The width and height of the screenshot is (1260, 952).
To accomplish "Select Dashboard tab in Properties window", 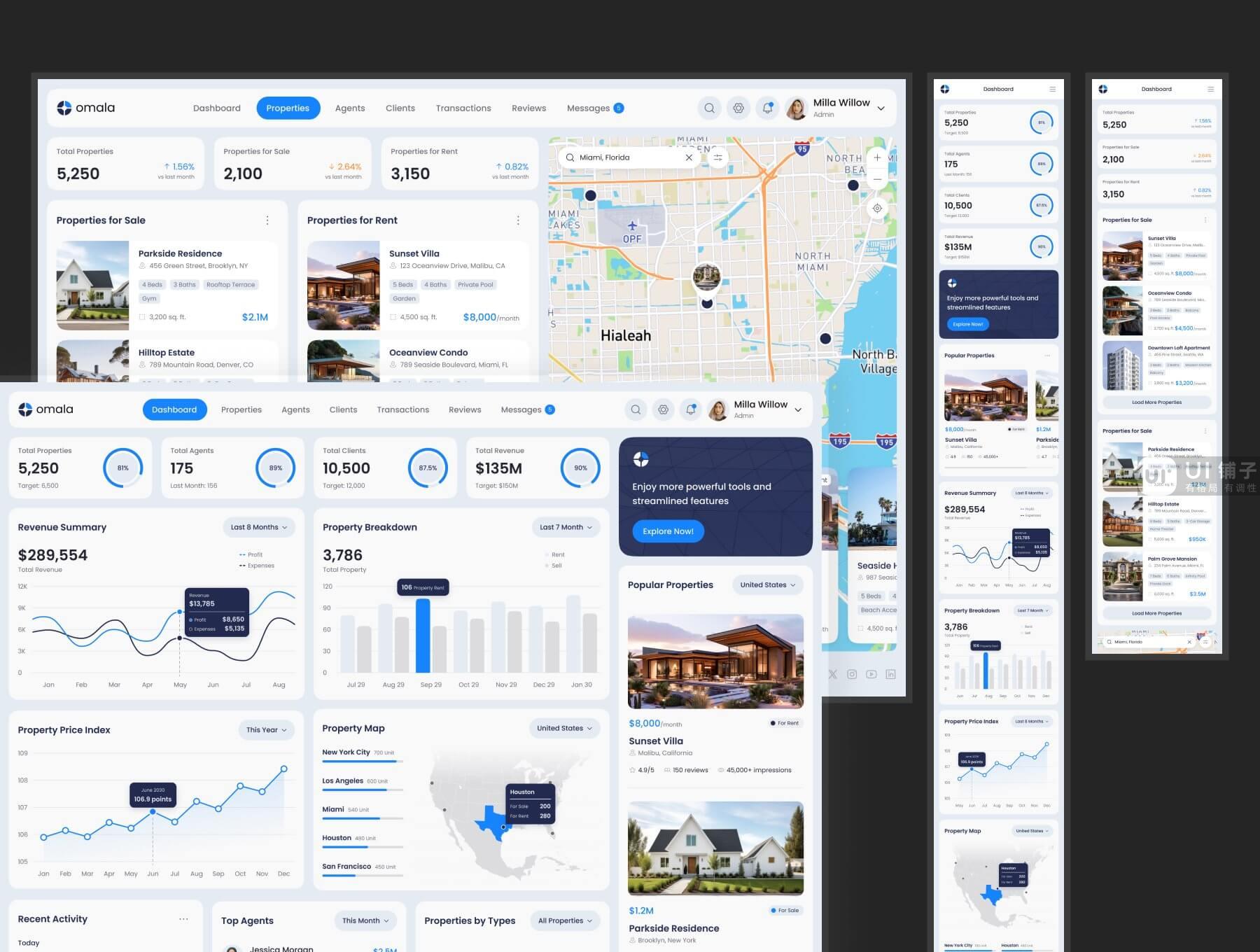I will (217, 108).
